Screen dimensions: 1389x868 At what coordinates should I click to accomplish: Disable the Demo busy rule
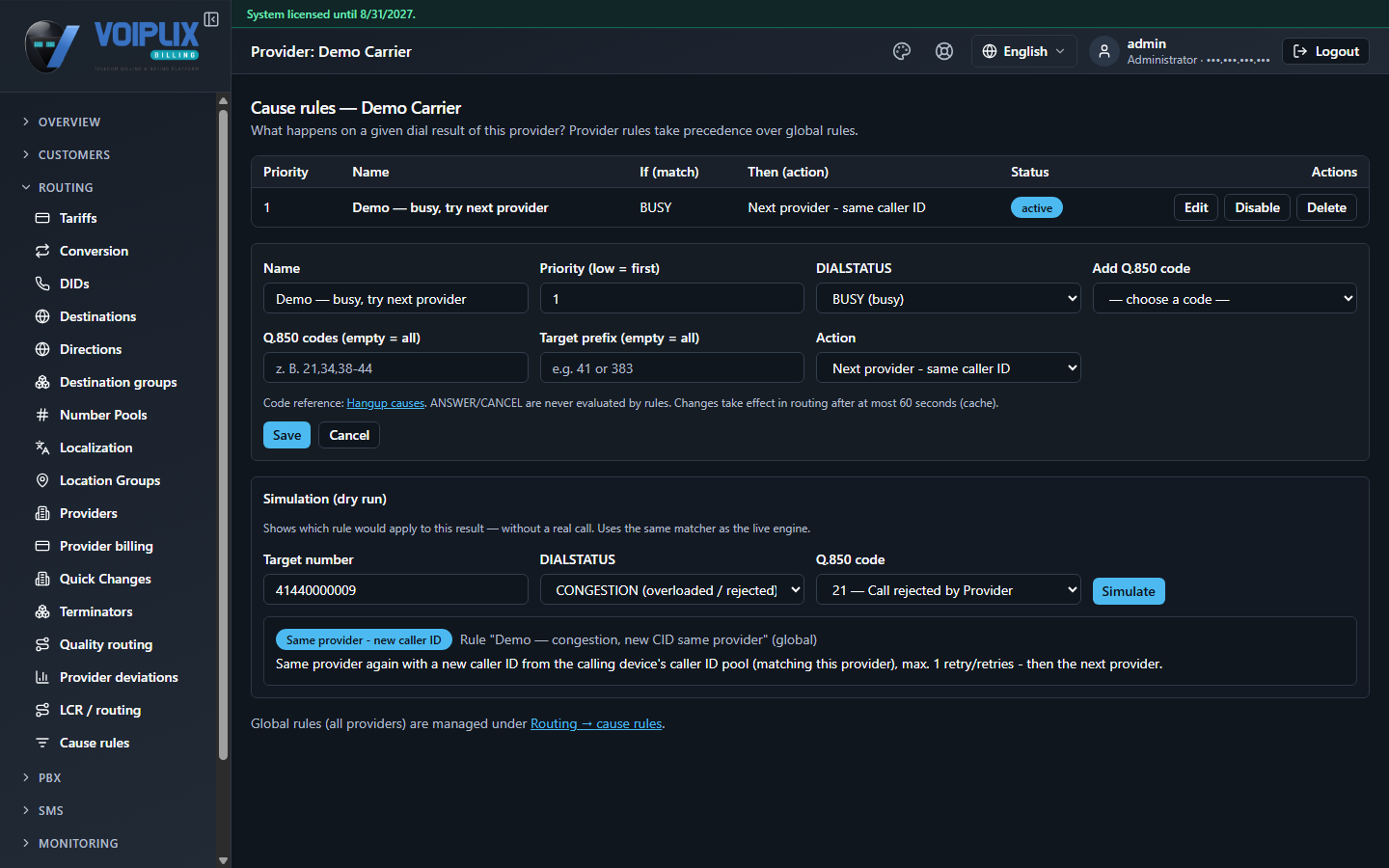[1257, 207]
